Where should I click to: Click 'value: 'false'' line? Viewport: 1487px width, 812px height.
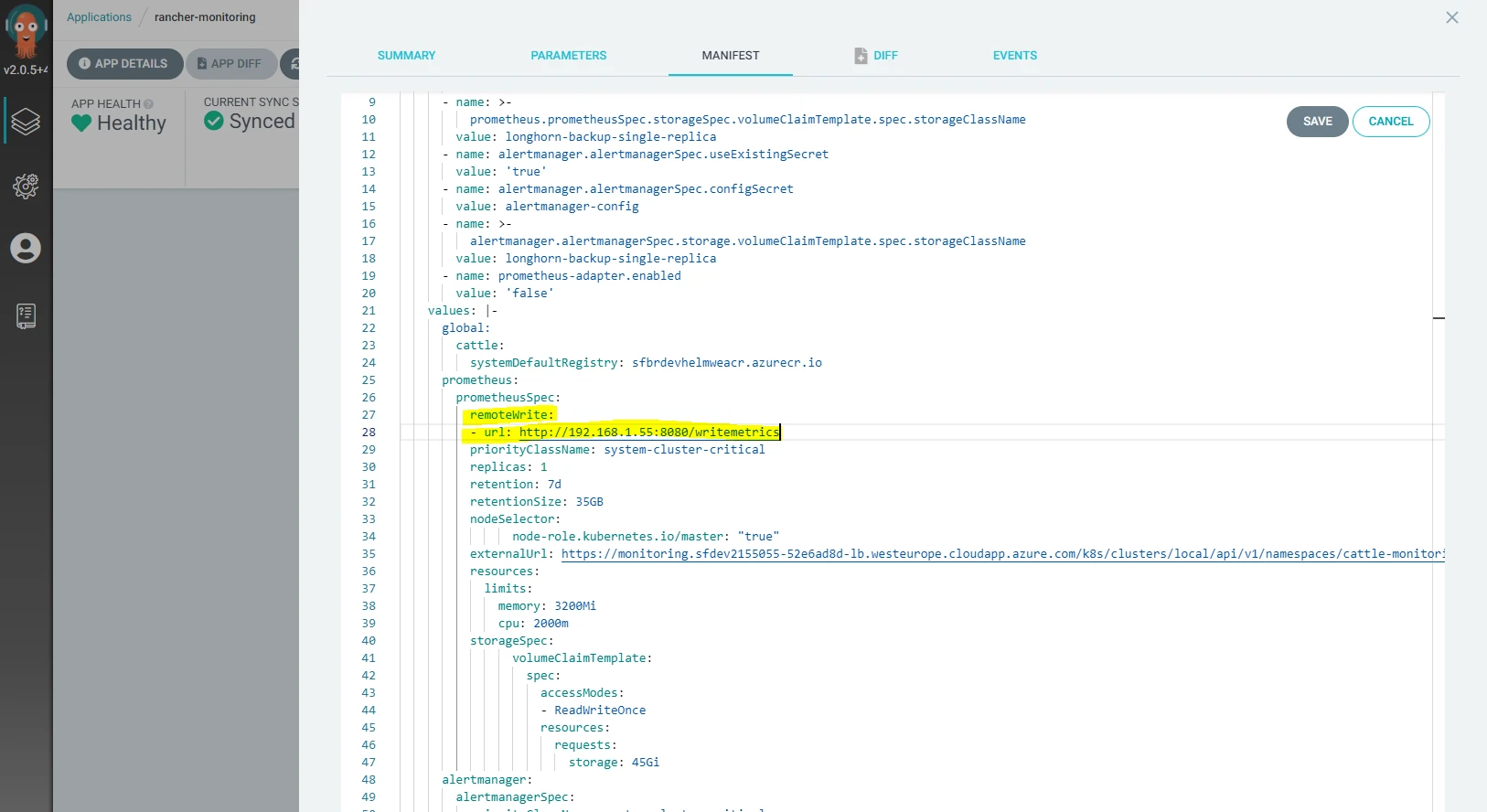point(505,294)
